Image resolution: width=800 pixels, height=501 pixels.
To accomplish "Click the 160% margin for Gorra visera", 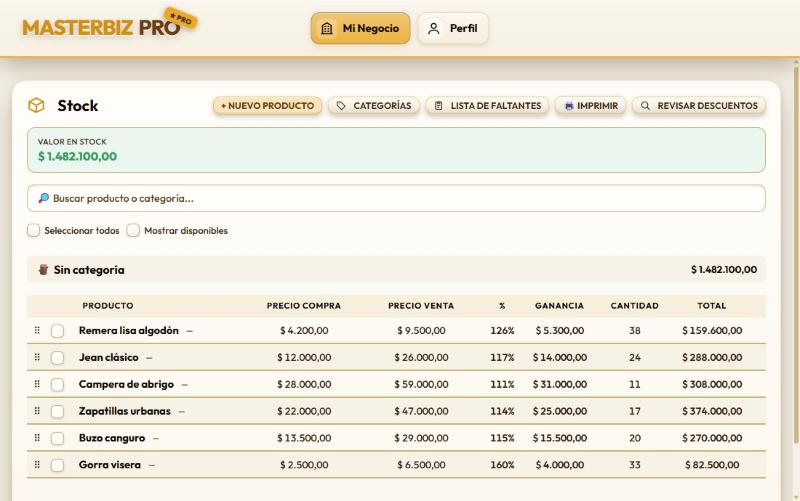I will coord(502,465).
